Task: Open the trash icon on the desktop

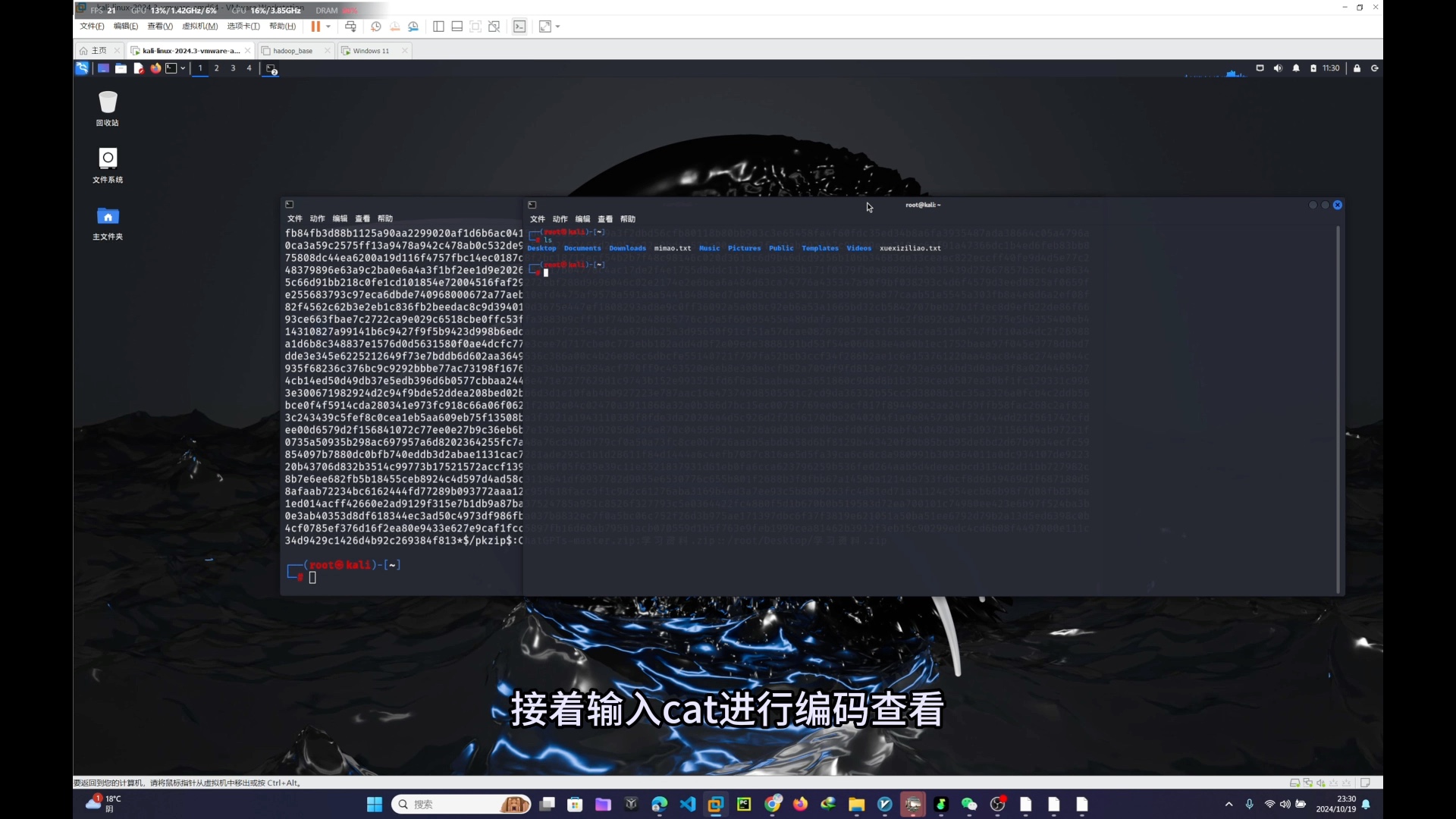Action: tap(108, 103)
